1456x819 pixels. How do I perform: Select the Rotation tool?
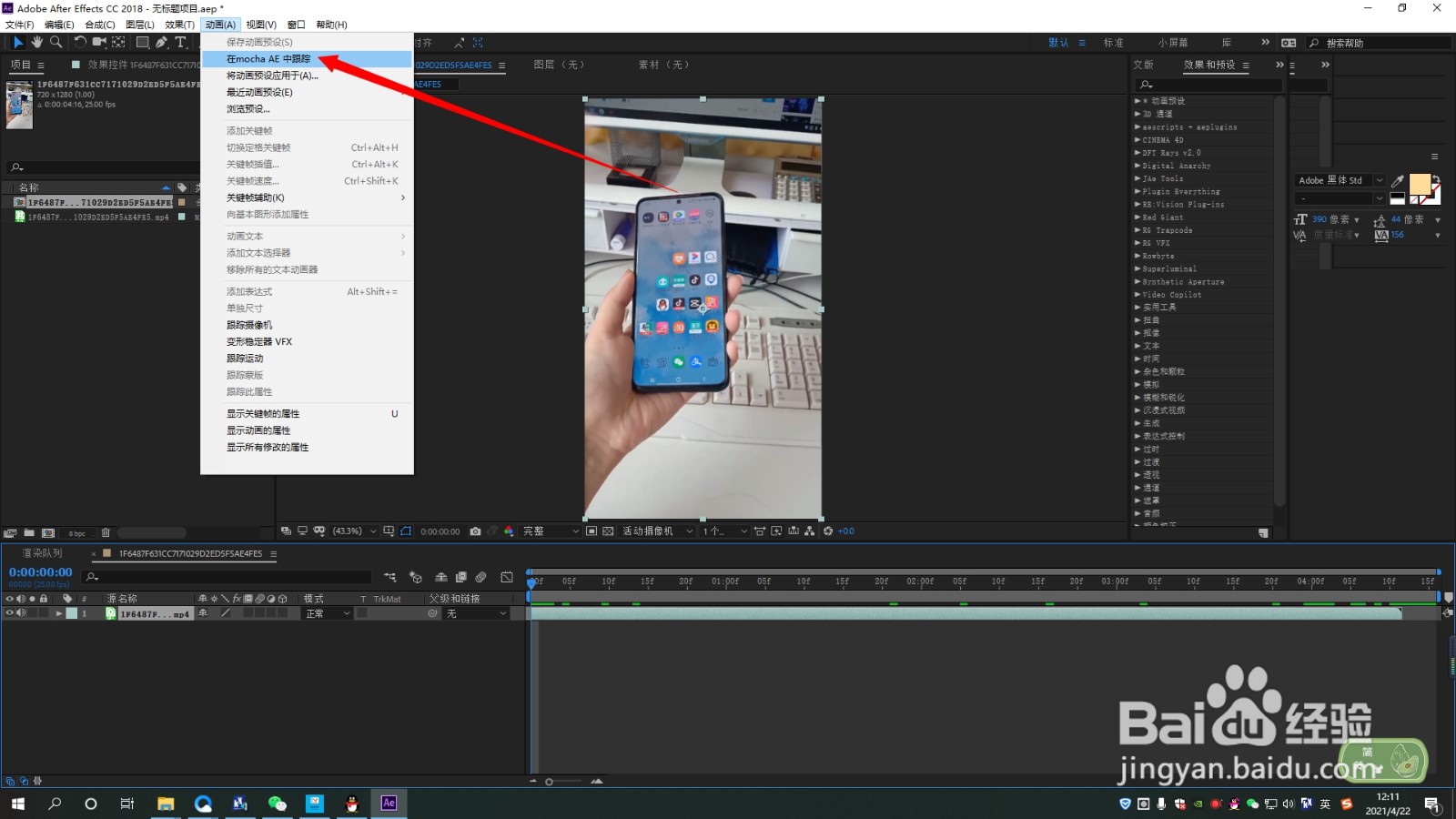point(80,42)
